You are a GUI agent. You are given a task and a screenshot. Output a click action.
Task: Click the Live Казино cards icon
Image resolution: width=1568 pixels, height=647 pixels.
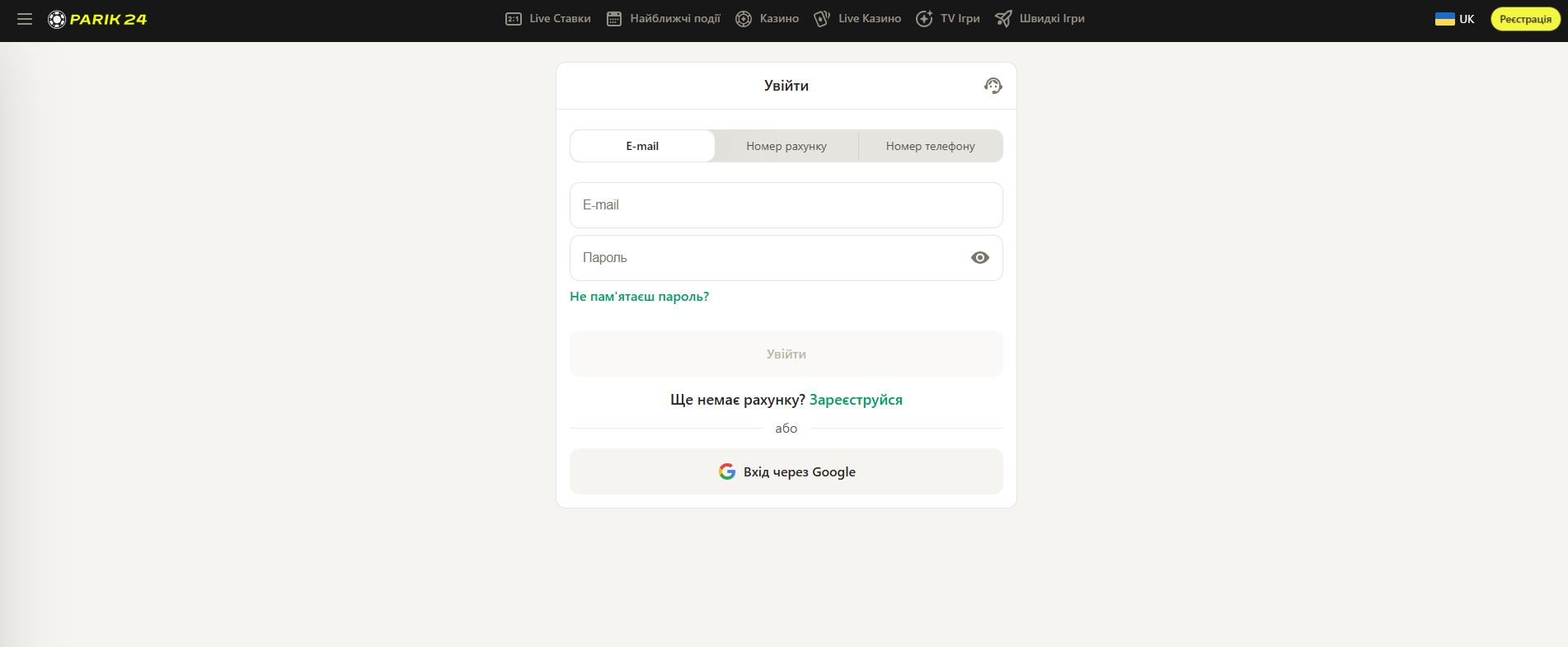tap(821, 19)
